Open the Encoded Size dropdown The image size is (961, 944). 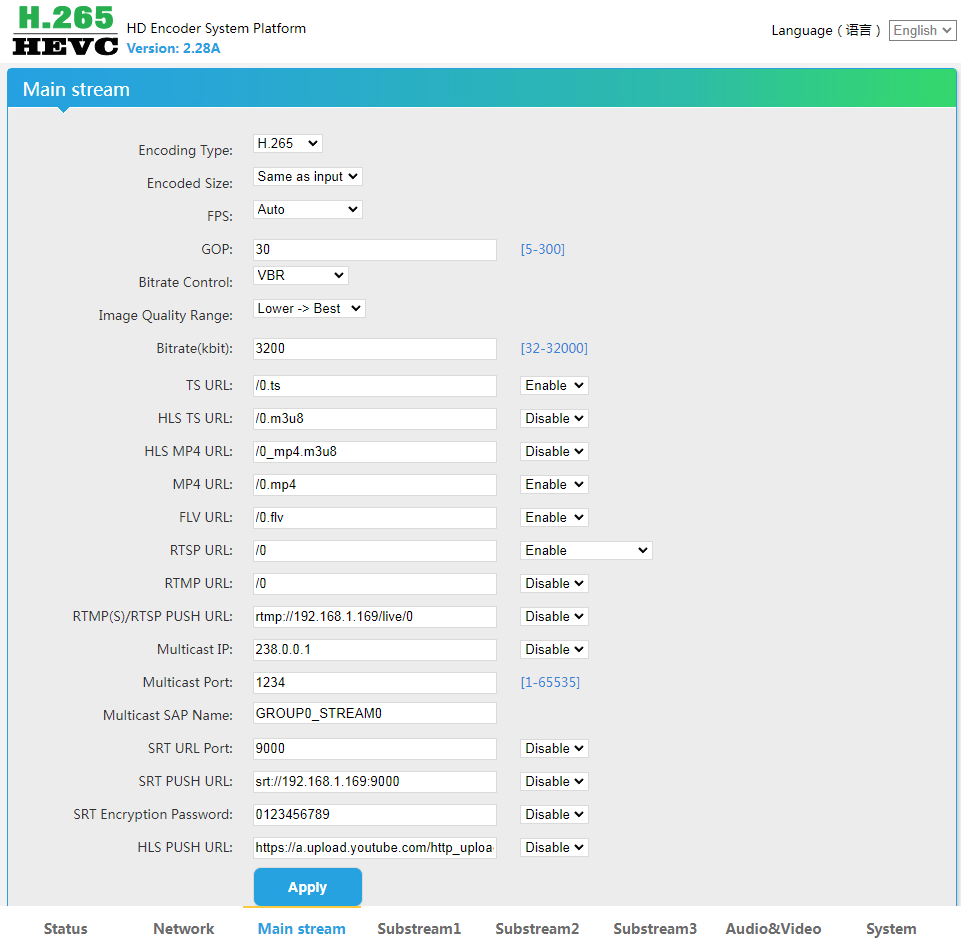307,176
